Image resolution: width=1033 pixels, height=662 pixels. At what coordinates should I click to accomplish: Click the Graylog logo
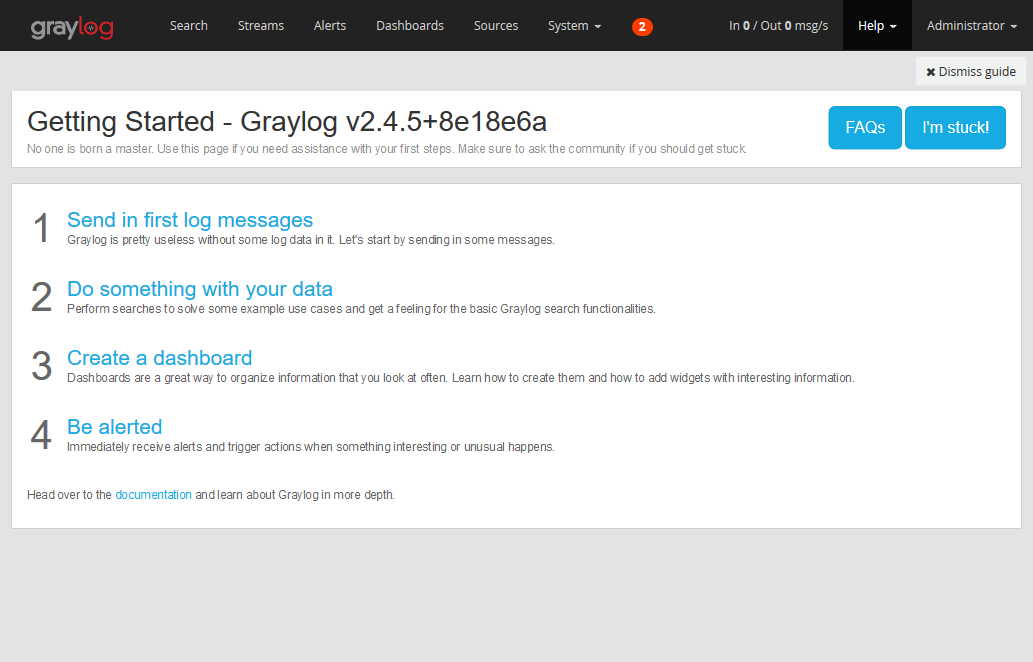(72, 27)
